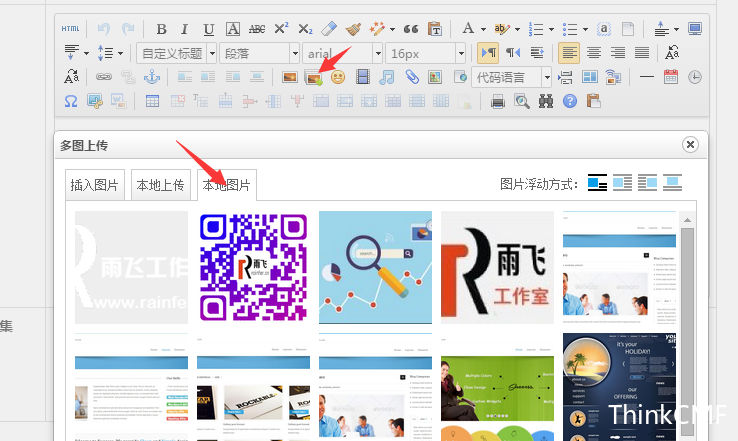Screen dimensions: 738x441
Task: Select the purple QR code thumbnail
Action: (x=253, y=267)
